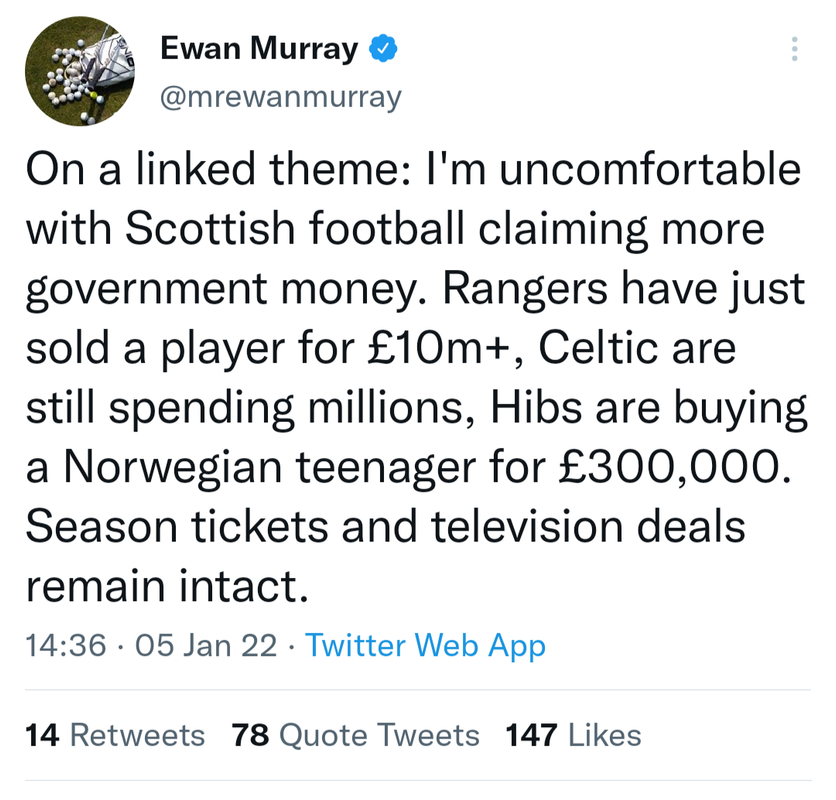Screen dimensions: 836x800
Task: Click the Ewan Murray display name
Action: point(258,49)
